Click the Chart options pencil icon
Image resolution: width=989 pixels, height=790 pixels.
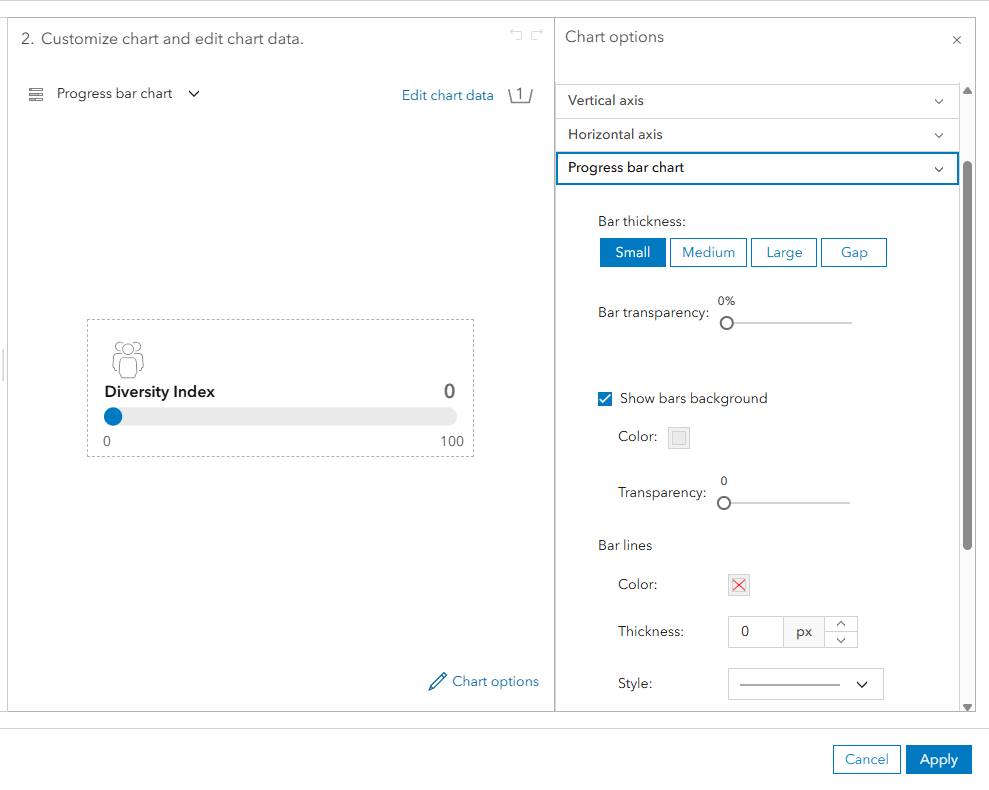click(437, 682)
